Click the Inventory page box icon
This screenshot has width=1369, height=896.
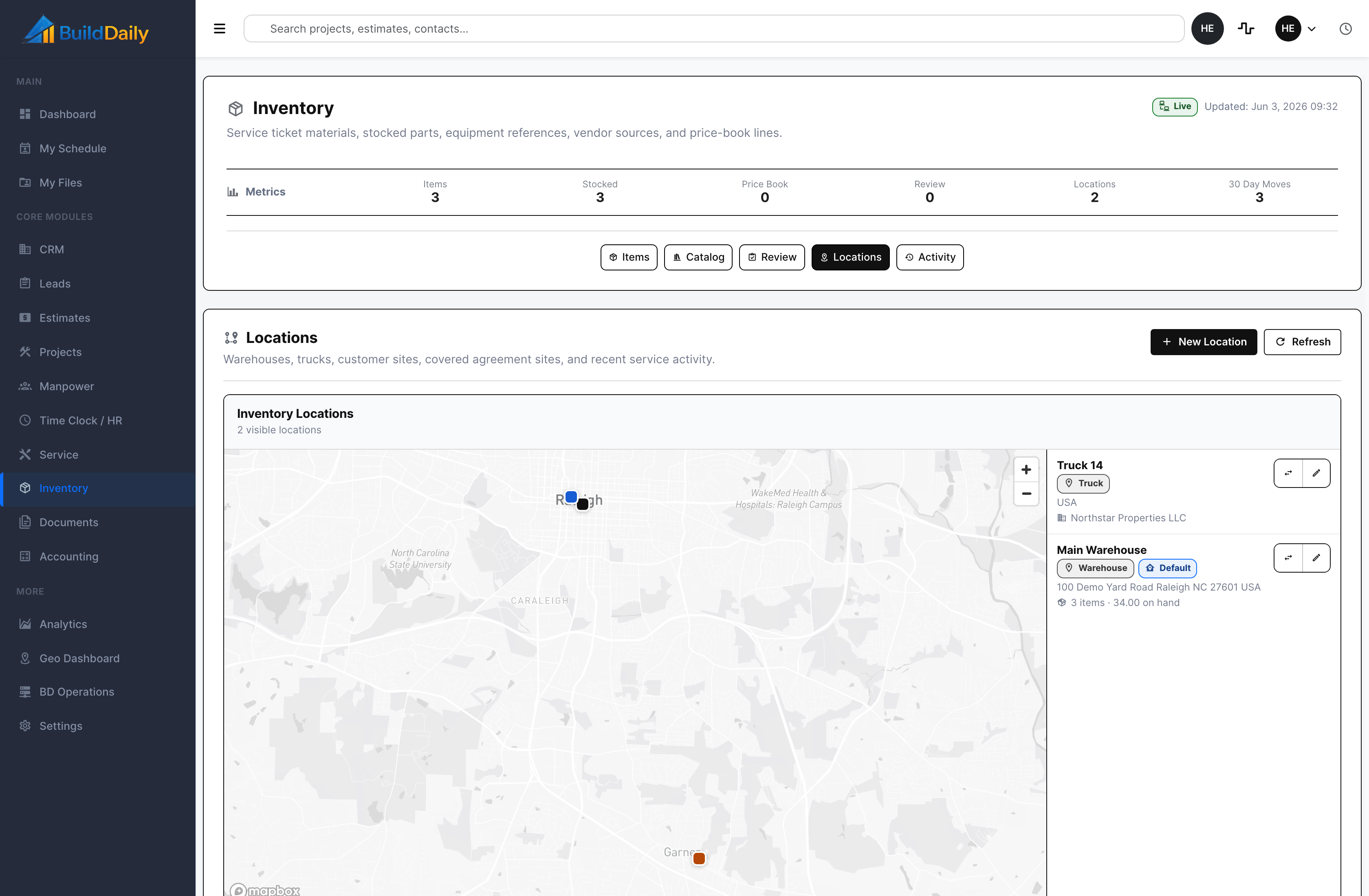[236, 108]
